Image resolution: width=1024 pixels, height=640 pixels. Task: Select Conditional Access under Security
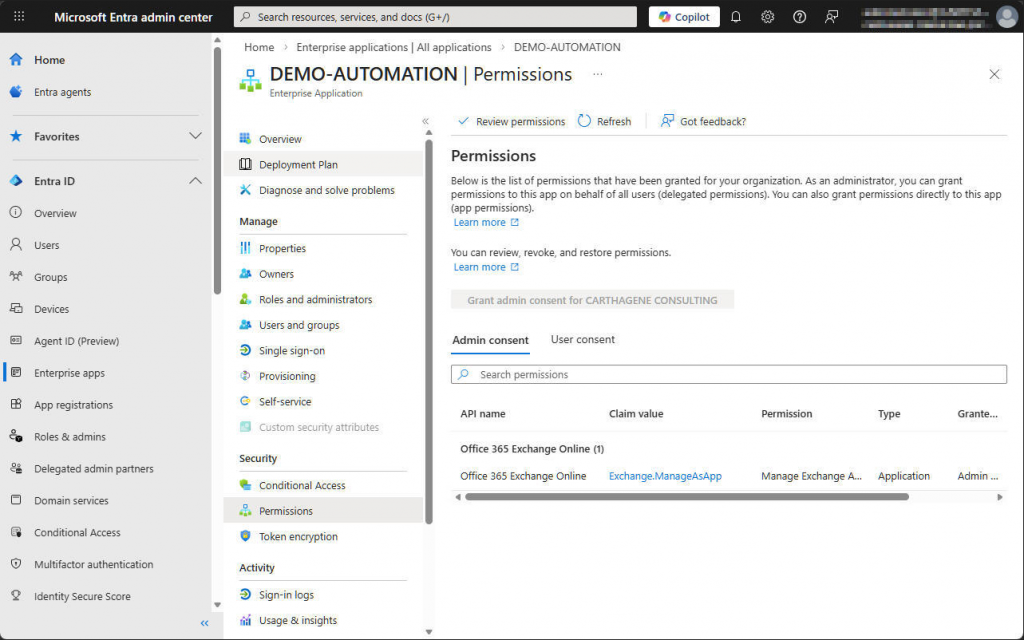[x=302, y=484]
